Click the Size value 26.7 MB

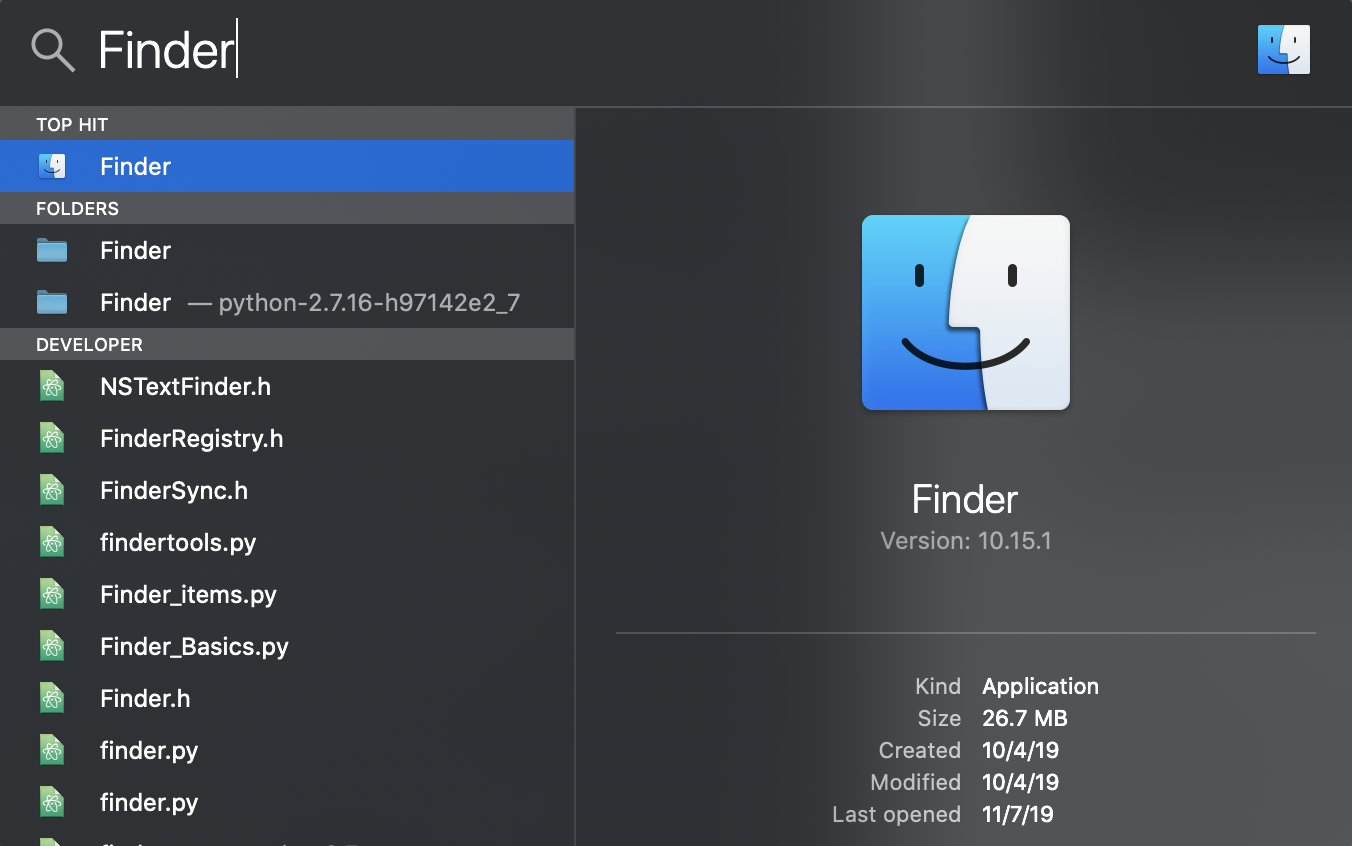pos(1025,718)
